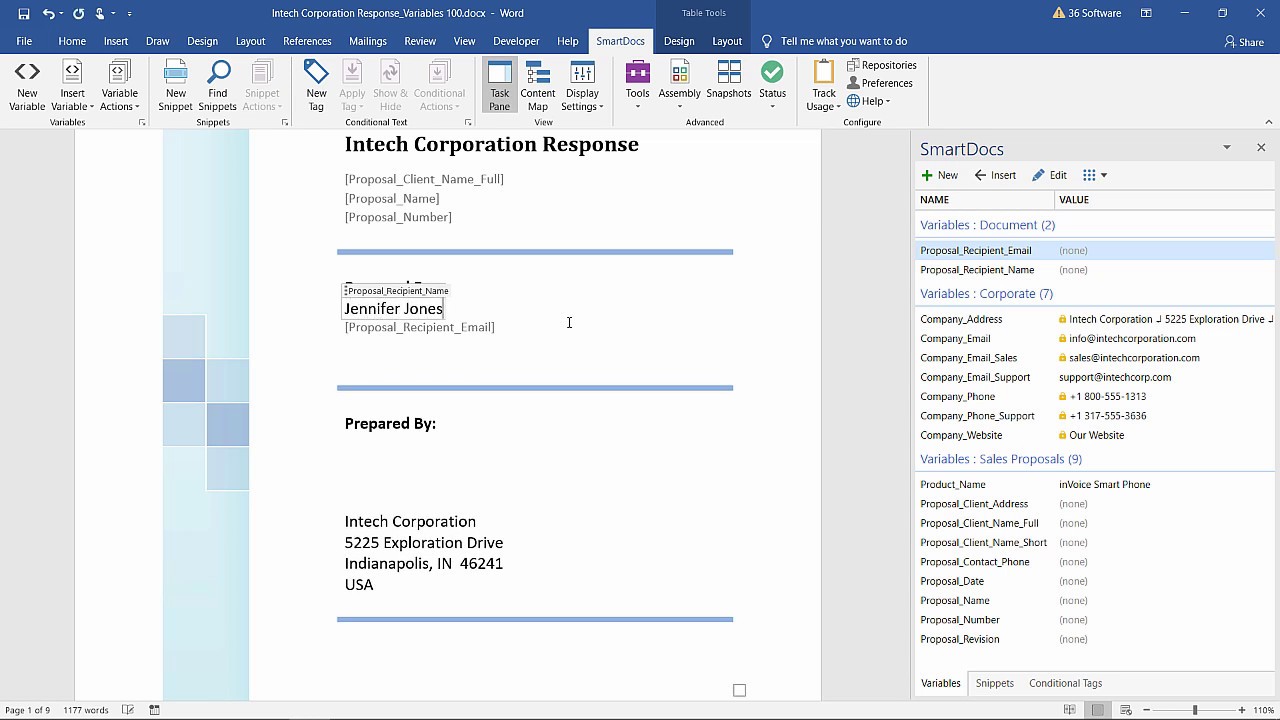Click New in SmartDocs pane

click(940, 175)
